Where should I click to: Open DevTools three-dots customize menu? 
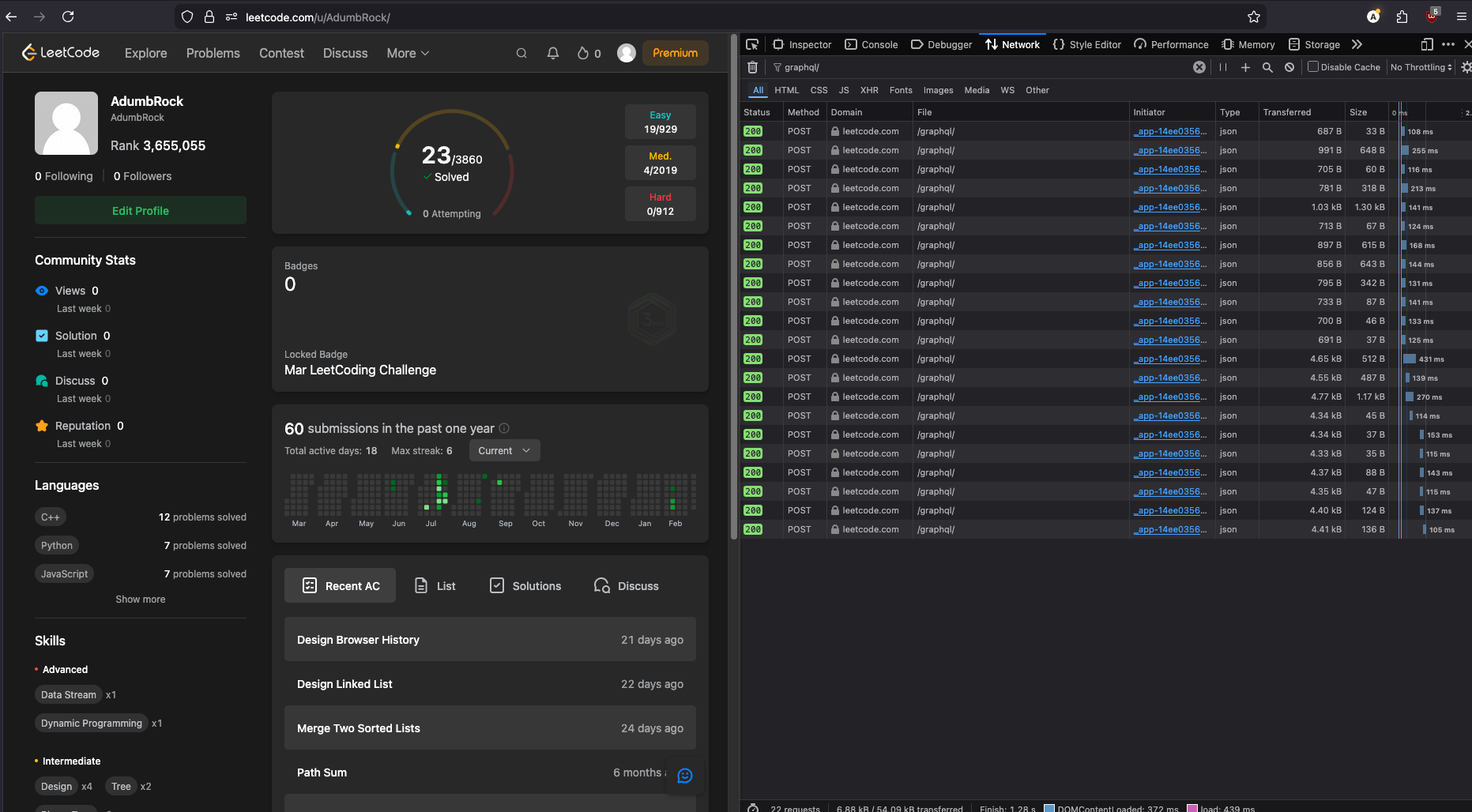point(1448,44)
